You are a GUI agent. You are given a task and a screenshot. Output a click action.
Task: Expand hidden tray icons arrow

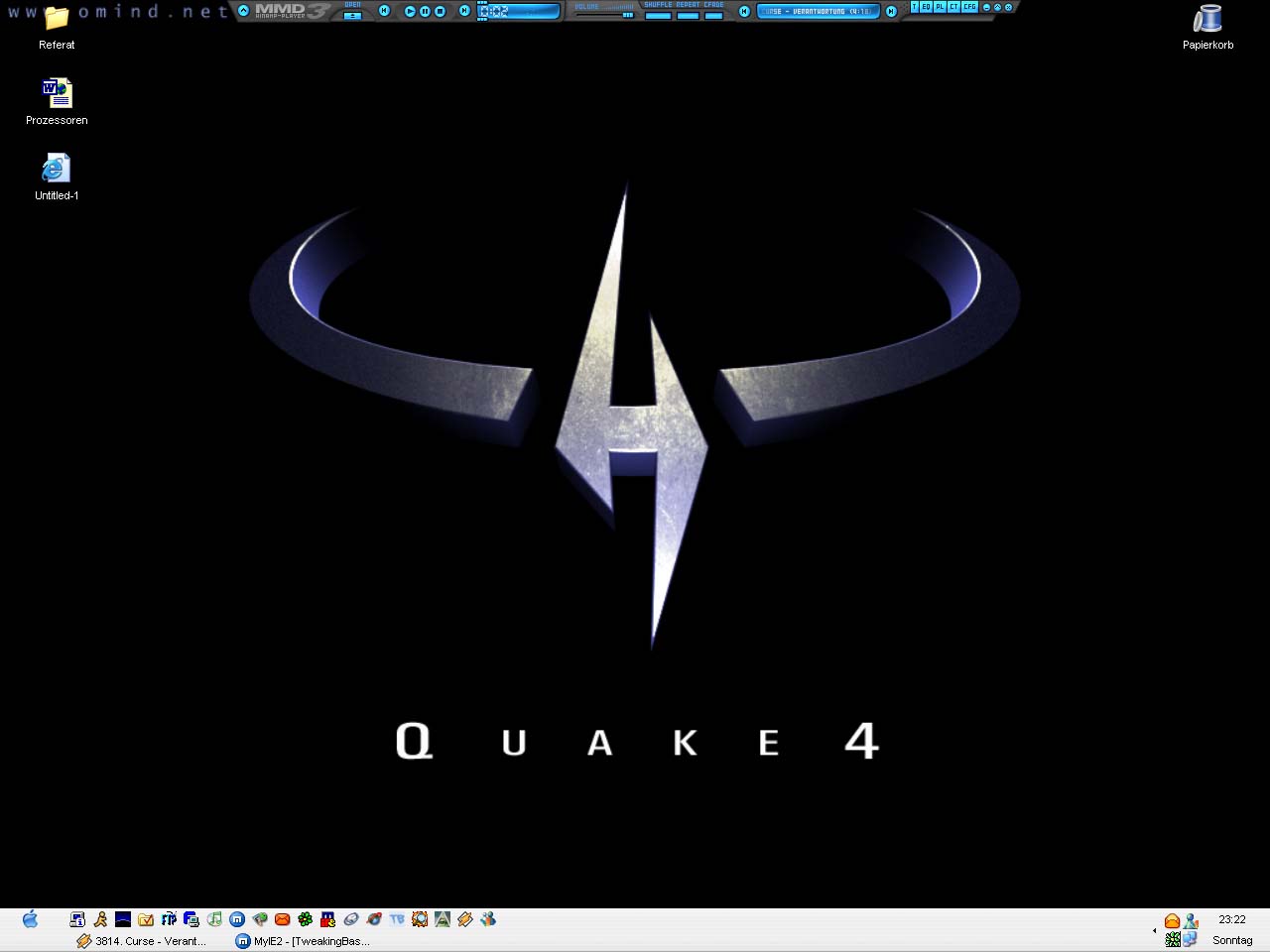click(1154, 931)
